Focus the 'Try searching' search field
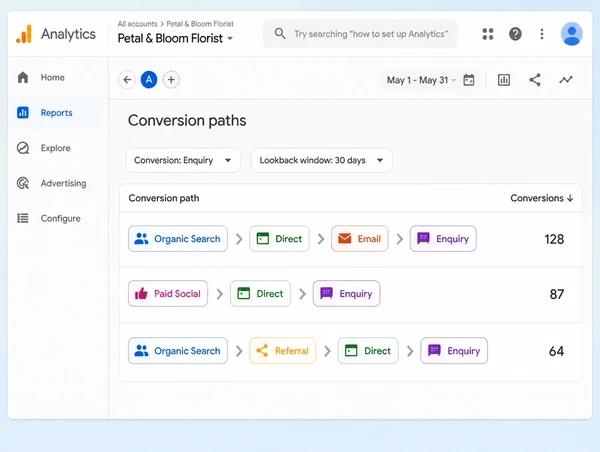The height and width of the screenshot is (452, 600). click(x=360, y=34)
